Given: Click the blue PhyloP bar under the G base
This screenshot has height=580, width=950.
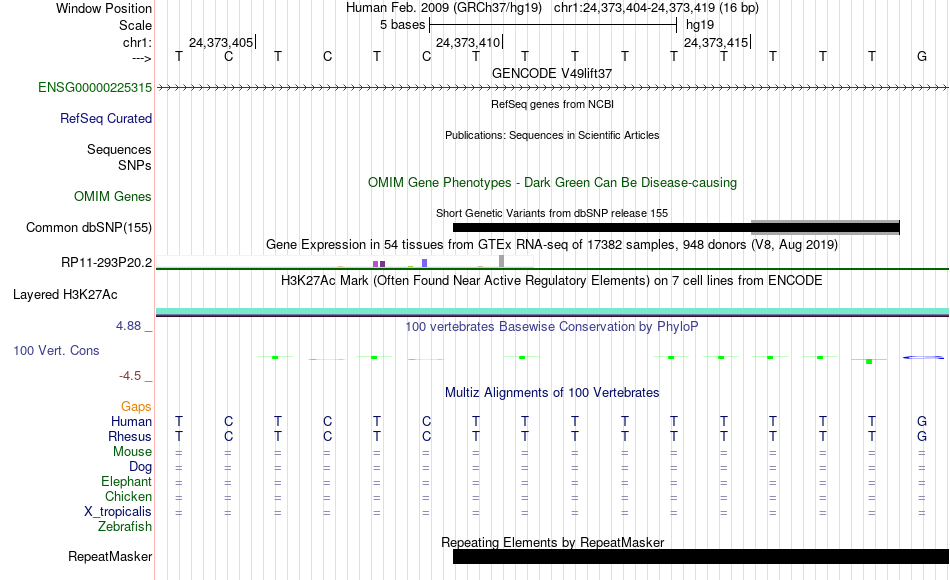Looking at the screenshot, I should 923,358.
